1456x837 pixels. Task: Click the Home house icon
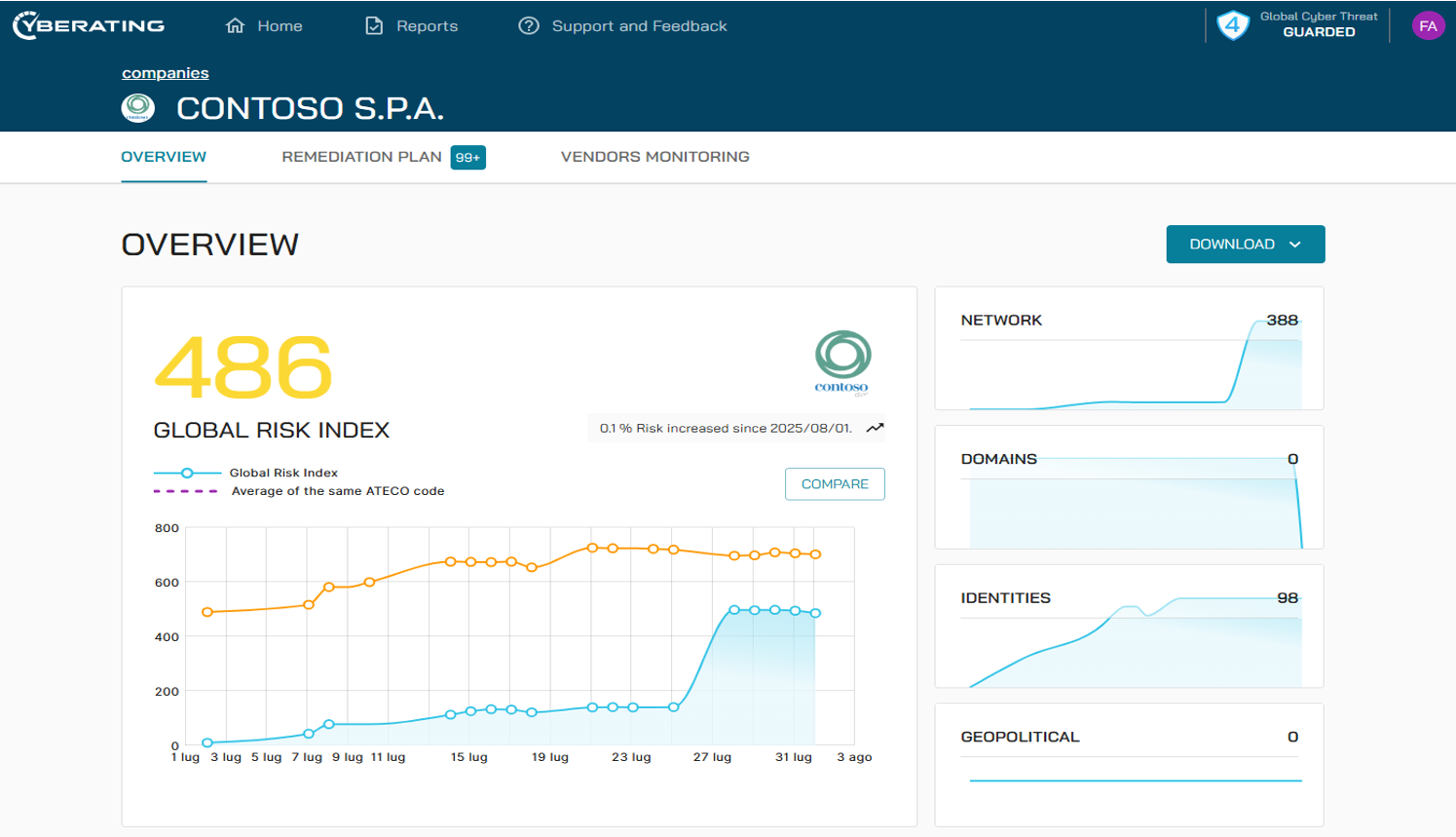coord(235,25)
